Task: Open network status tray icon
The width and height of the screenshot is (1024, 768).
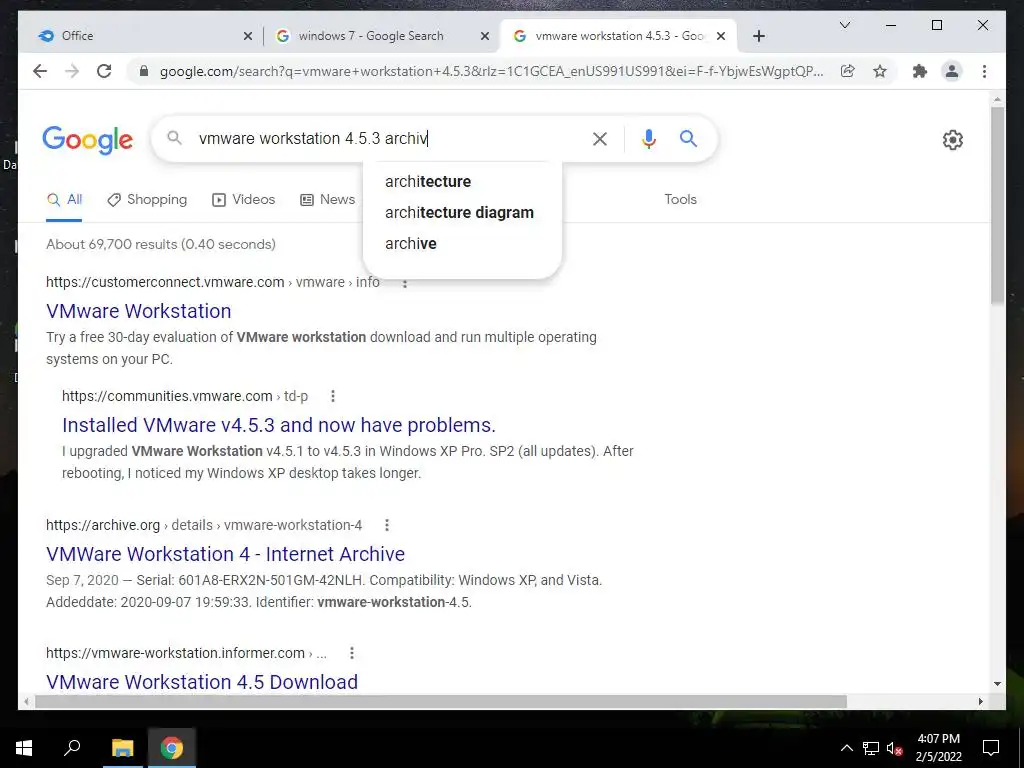Action: [x=871, y=748]
